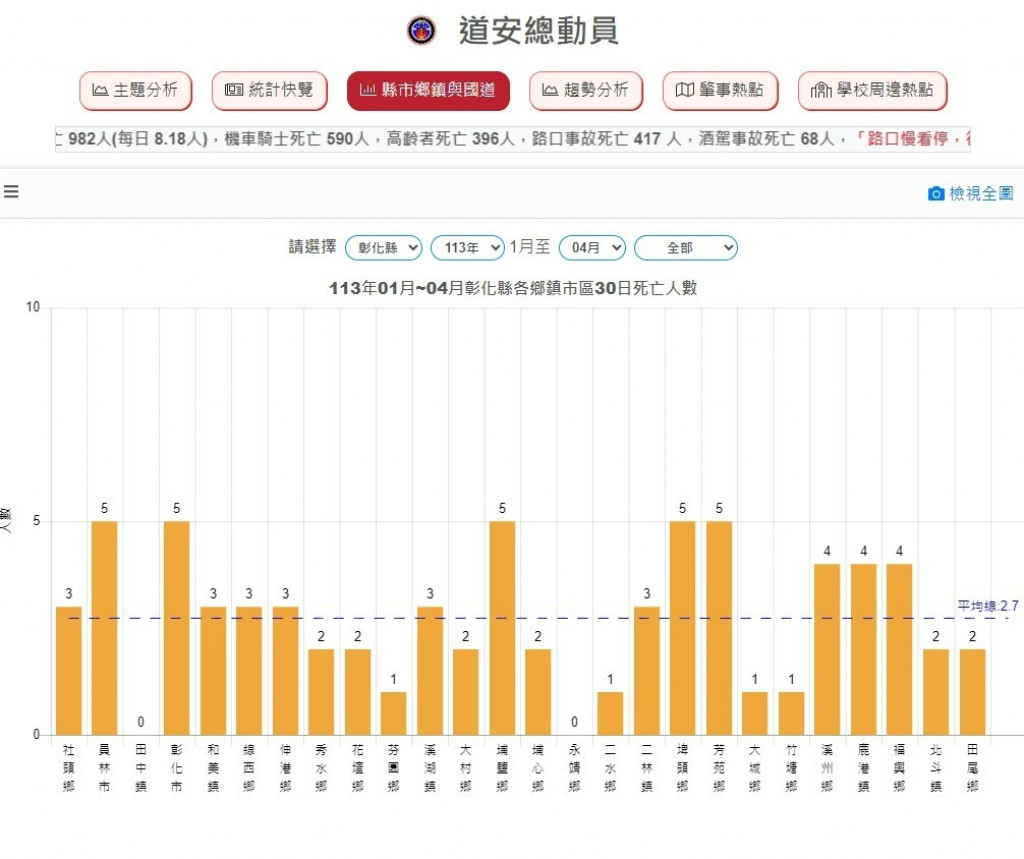This screenshot has height=859, width=1024.
Task: Click the 平均線 2.7 average line label
Action: coord(987,606)
